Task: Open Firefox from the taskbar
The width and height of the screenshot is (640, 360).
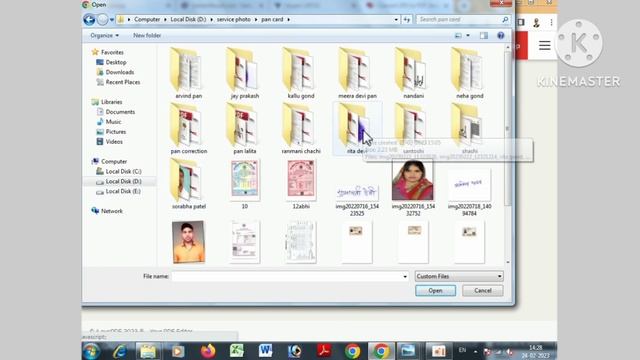Action: pos(207,351)
